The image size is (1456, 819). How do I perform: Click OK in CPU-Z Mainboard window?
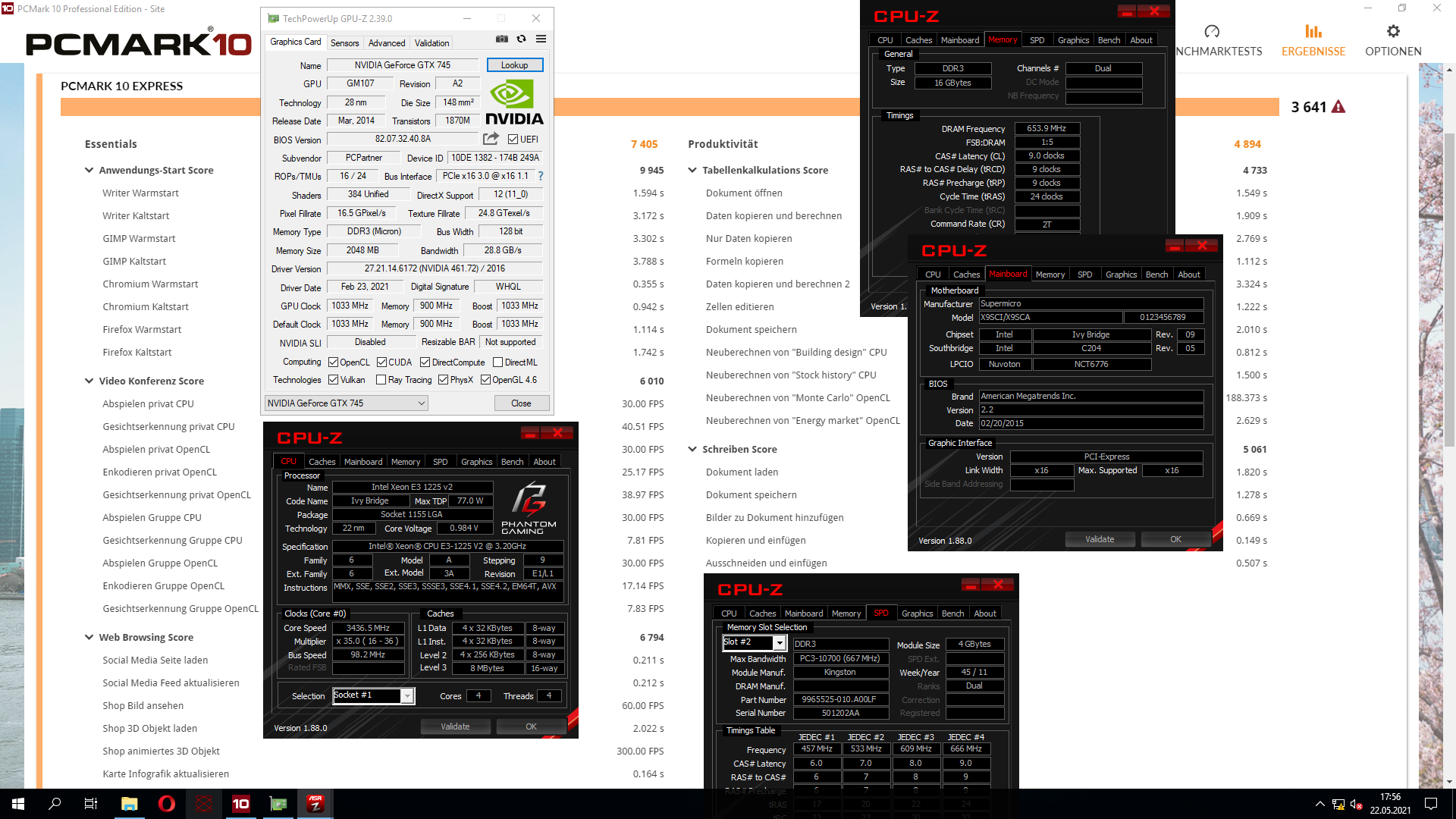[x=1175, y=539]
